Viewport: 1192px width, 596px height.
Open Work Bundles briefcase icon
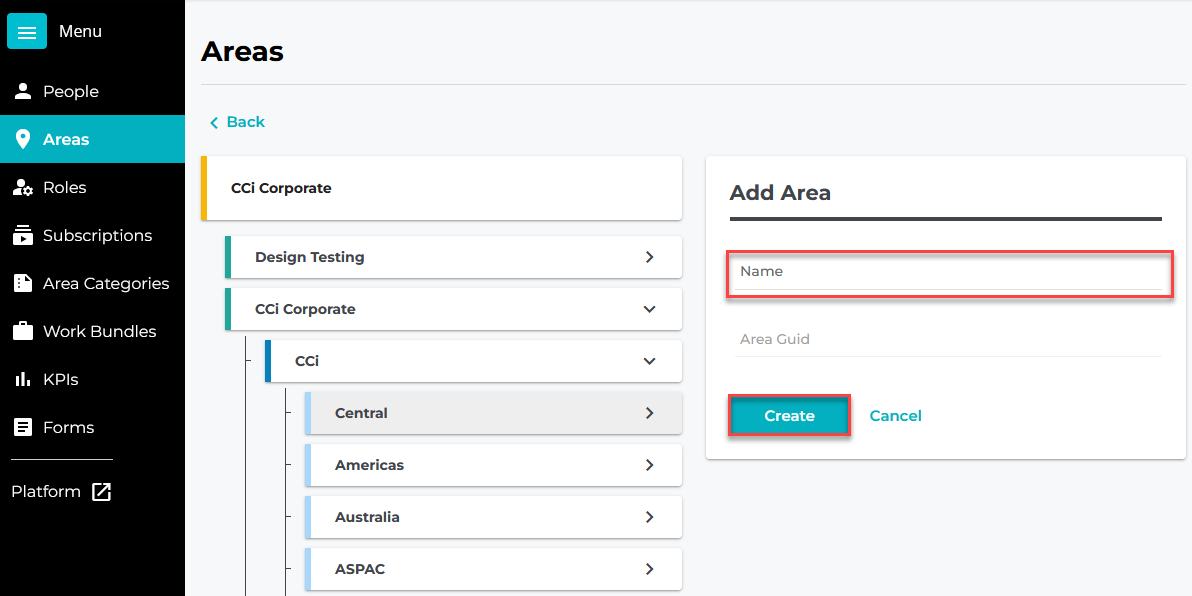tap(23, 332)
